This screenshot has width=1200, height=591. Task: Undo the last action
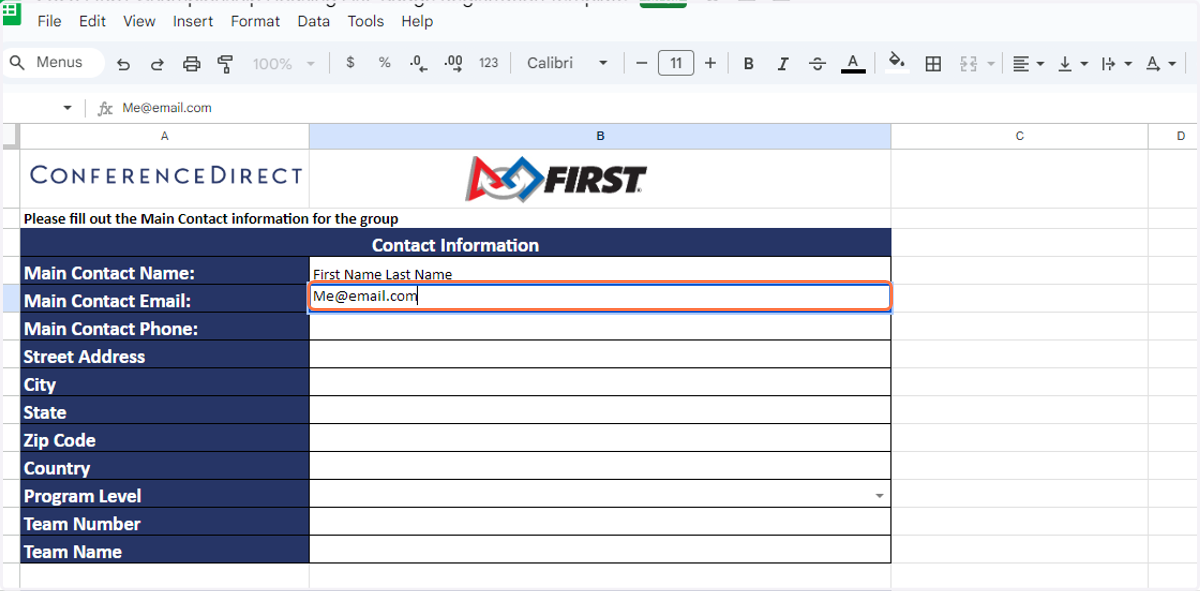[124, 64]
